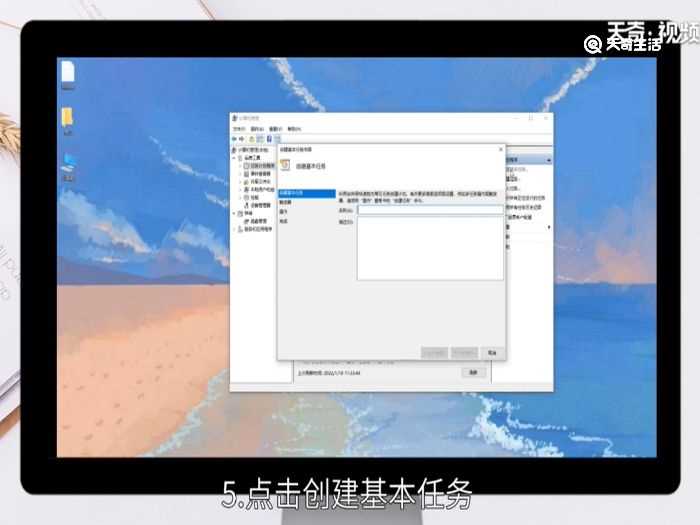Click the 刷新 button behind the wizard
The image size is (700, 525).
(474, 372)
